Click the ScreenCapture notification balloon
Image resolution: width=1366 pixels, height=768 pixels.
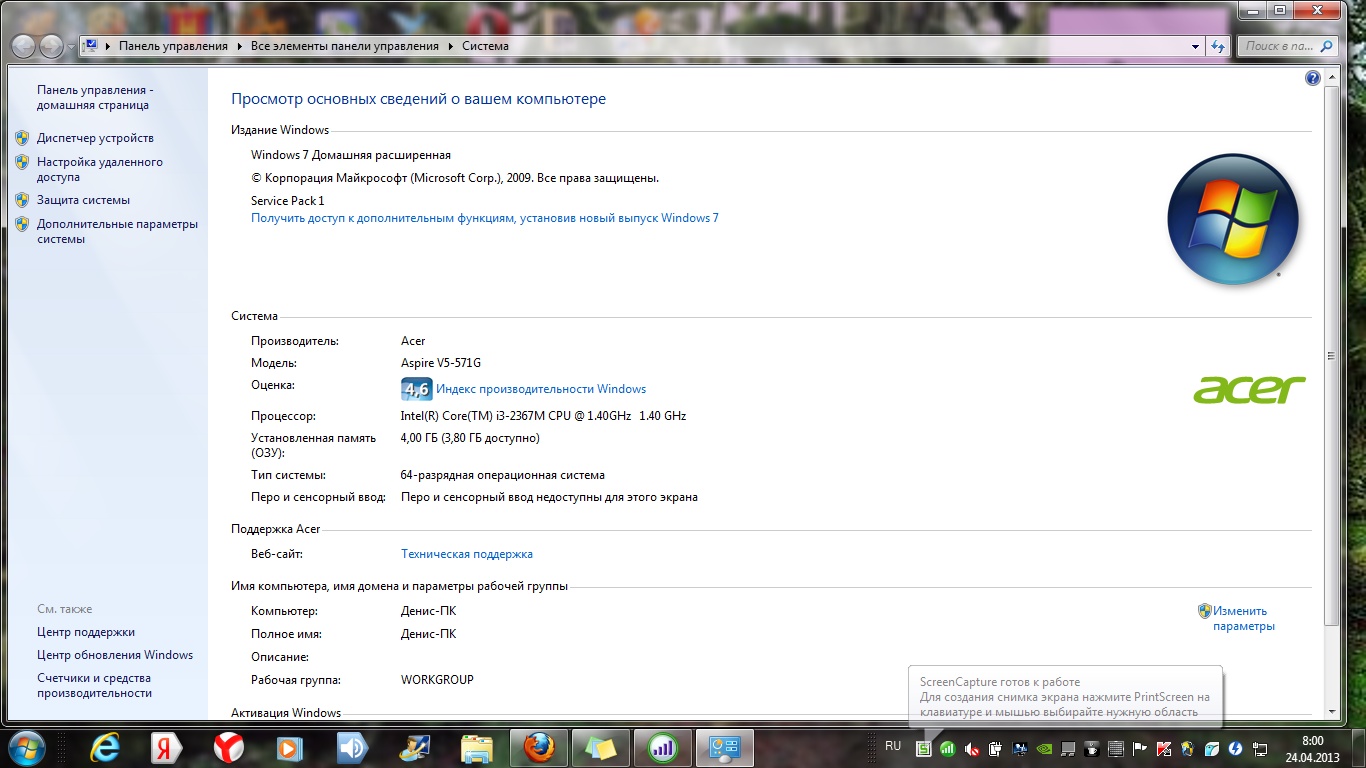tap(1065, 697)
